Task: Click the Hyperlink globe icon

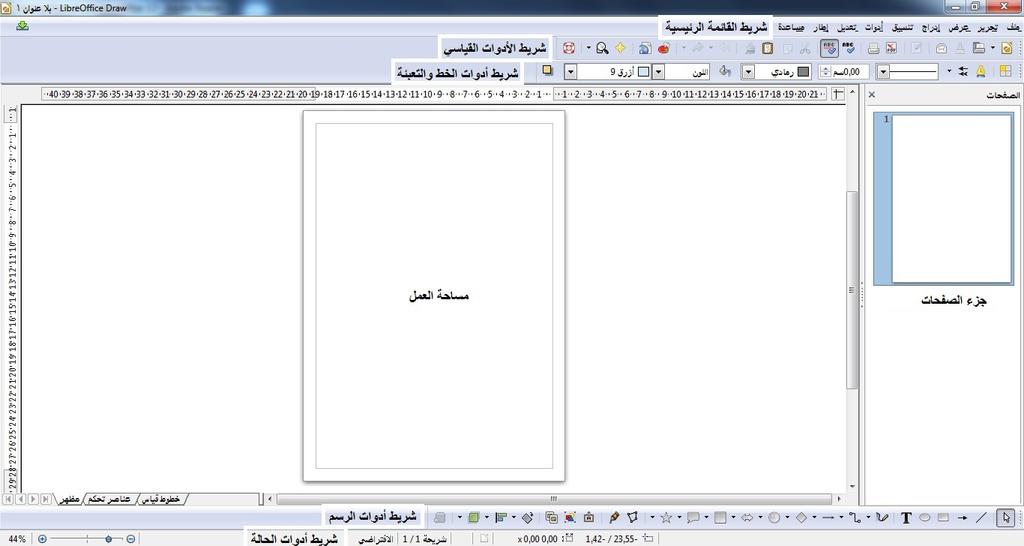Action: coord(645,48)
